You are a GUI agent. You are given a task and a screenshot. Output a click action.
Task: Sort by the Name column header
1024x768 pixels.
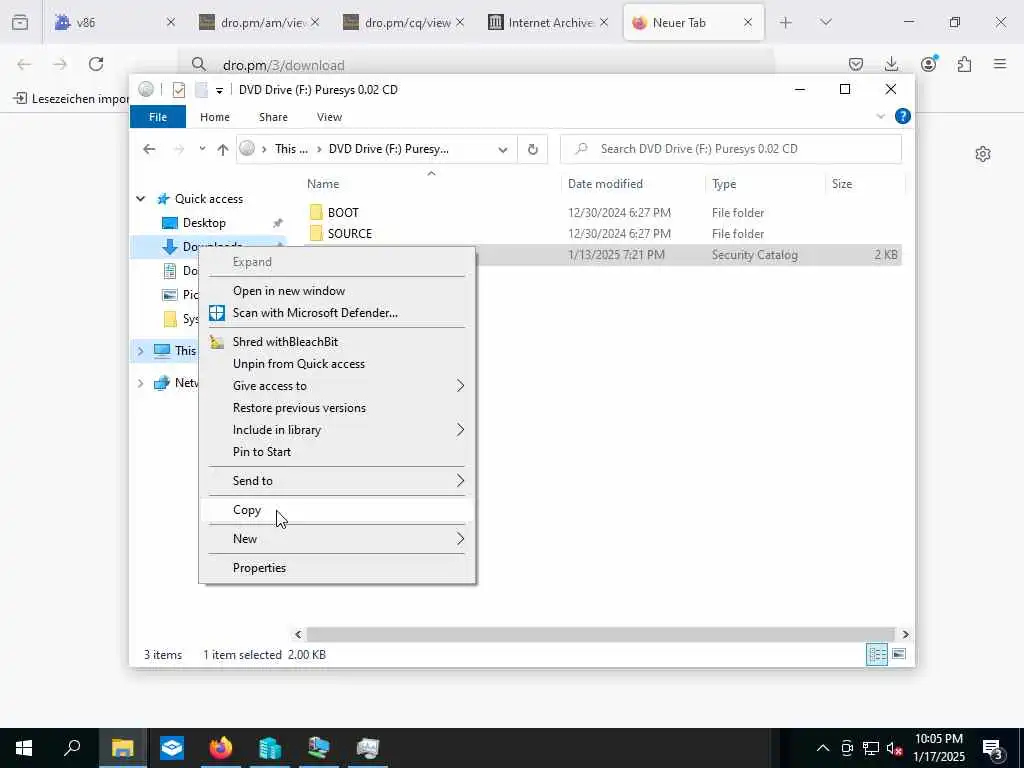click(x=323, y=184)
